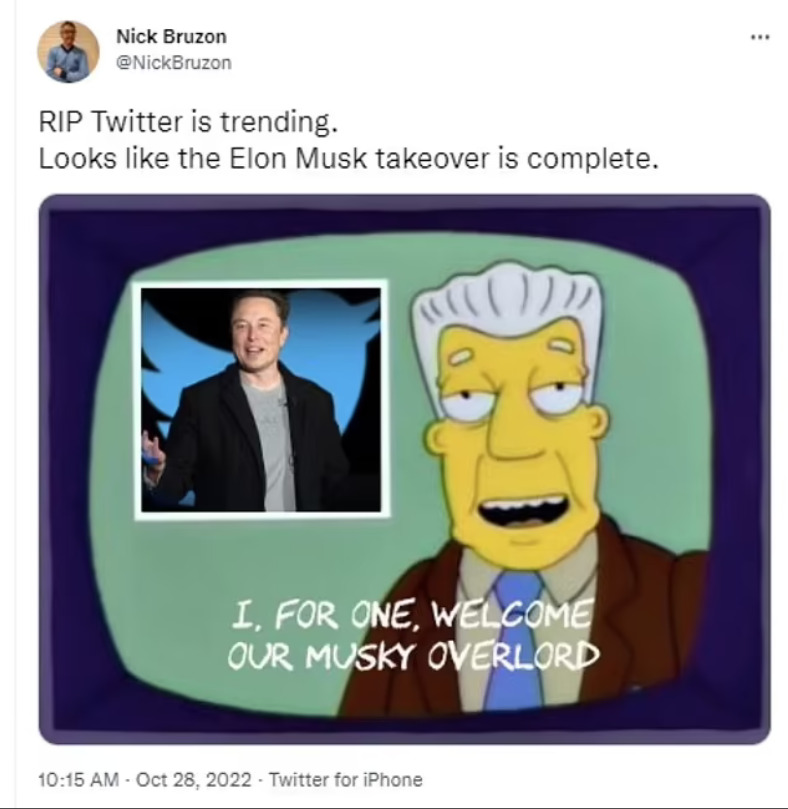Open the Simpsons TV-frame meme image
Screen dimensions: 788x809
405,469
